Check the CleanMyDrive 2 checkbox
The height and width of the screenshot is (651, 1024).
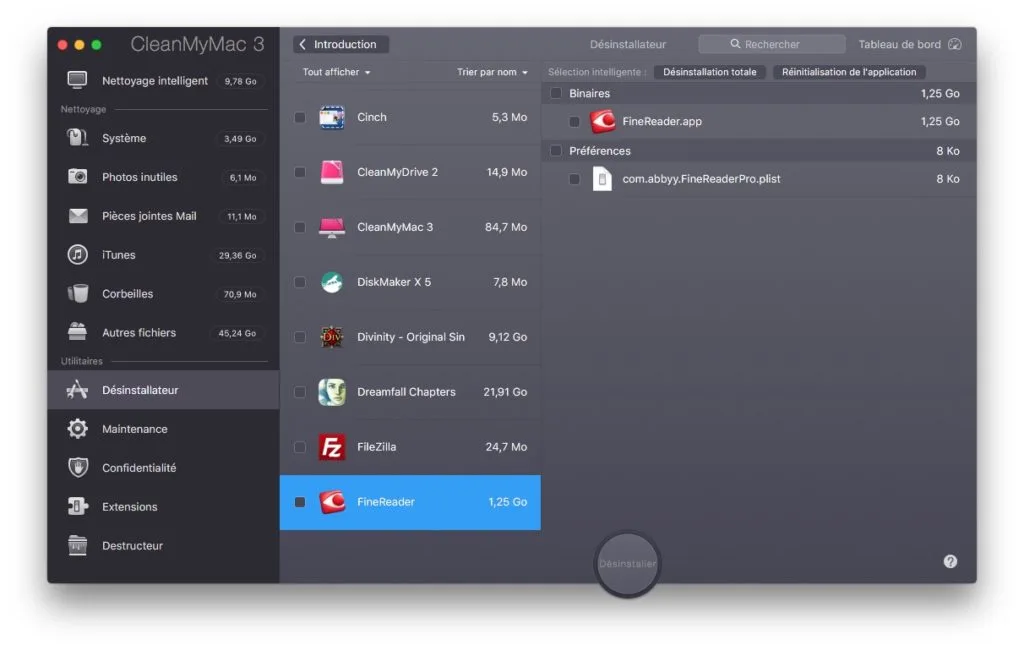300,172
